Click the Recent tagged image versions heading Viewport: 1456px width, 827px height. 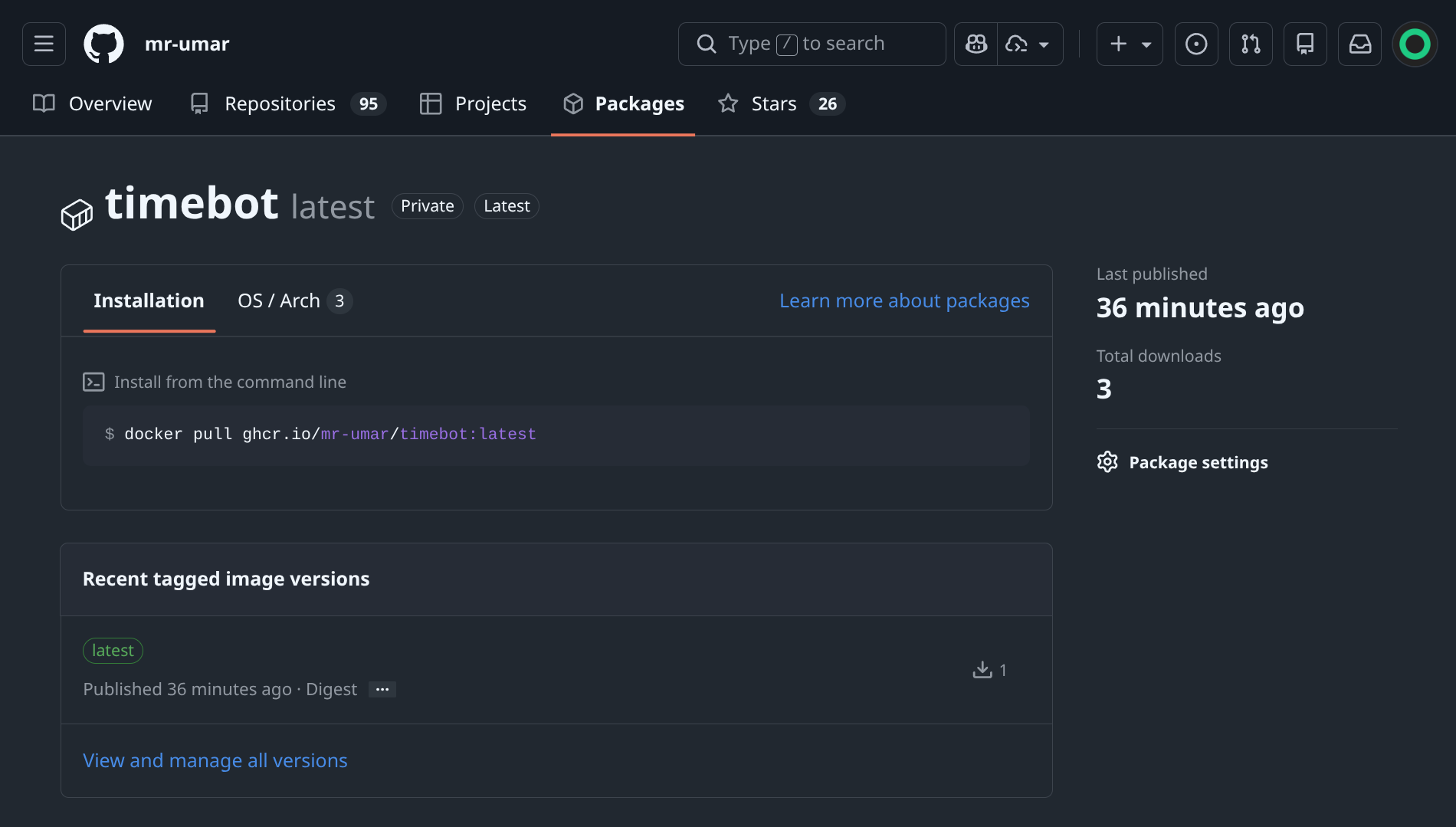(226, 579)
